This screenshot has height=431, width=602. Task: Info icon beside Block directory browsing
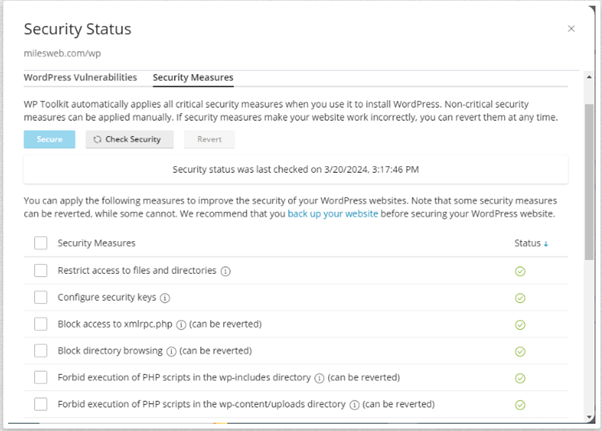coord(171,352)
